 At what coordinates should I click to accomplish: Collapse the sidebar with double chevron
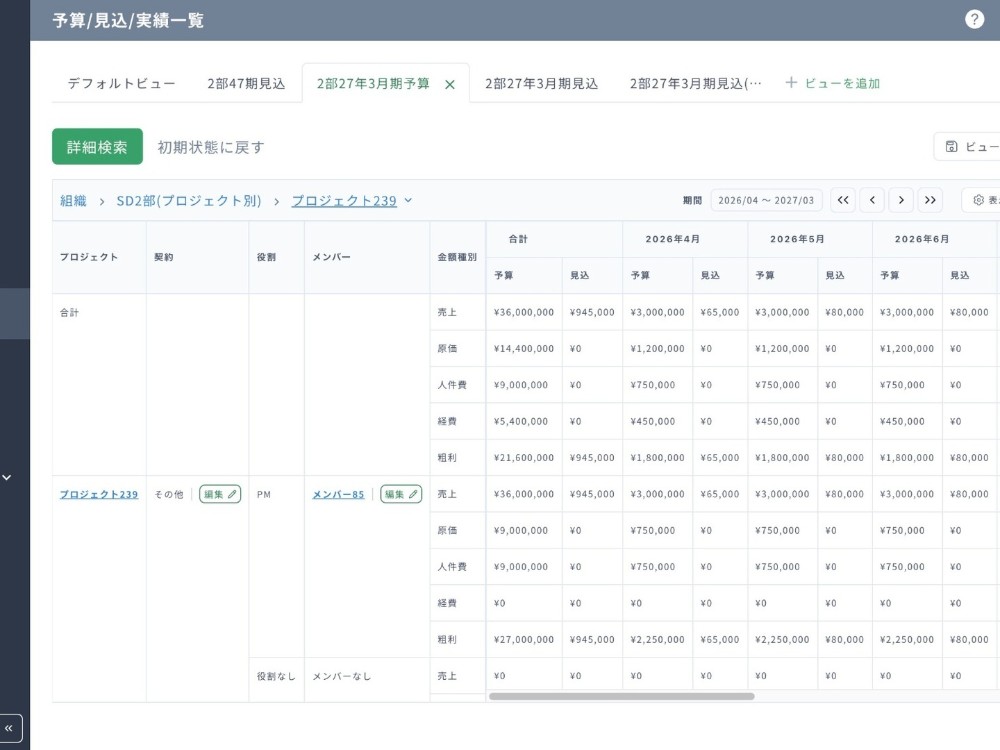(9, 728)
